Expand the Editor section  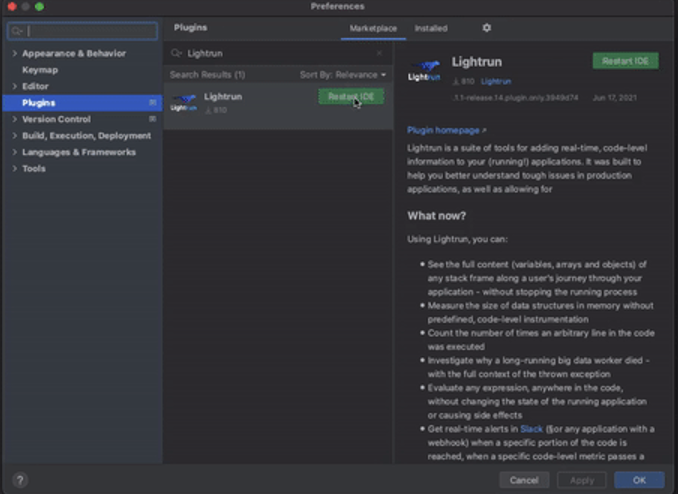tap(14, 86)
